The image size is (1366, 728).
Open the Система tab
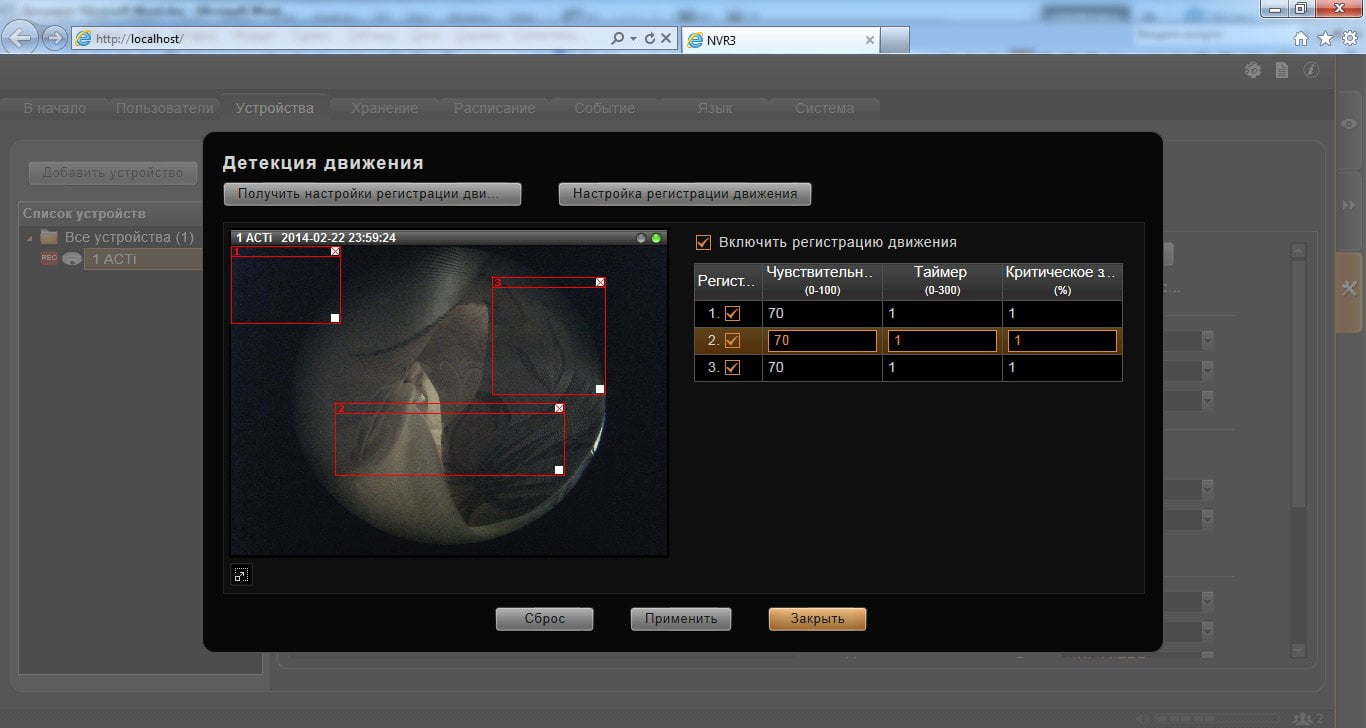point(824,108)
